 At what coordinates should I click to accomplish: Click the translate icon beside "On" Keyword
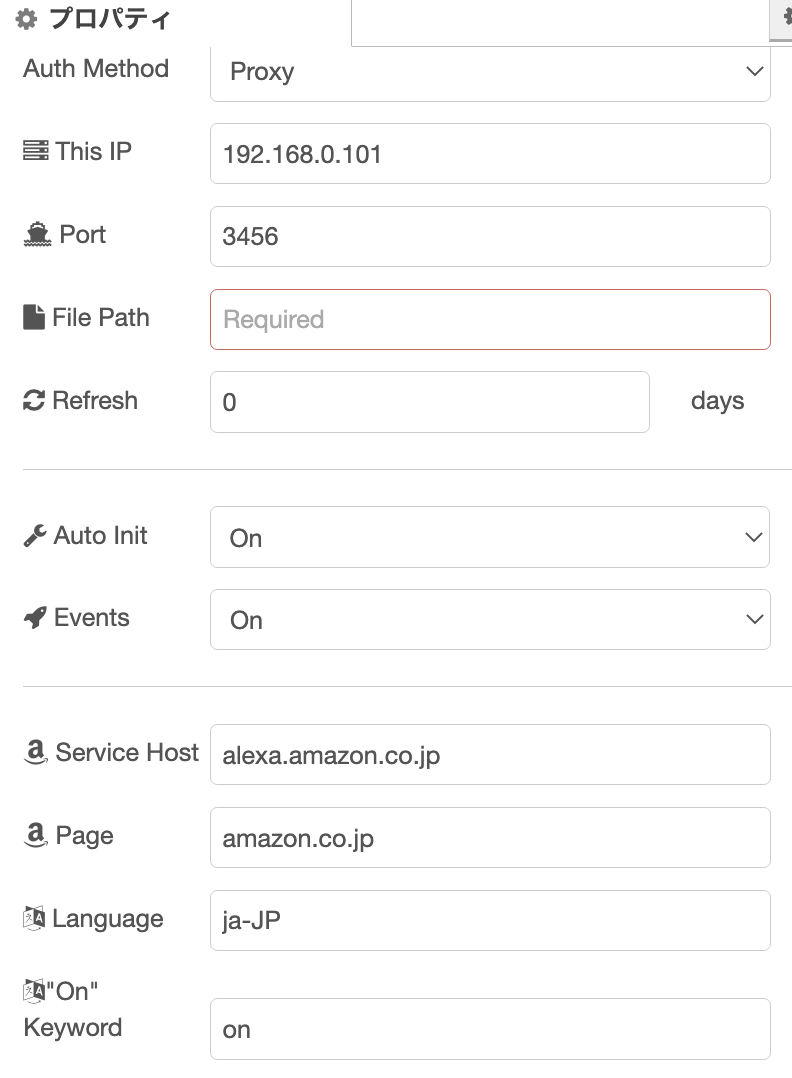pyautogui.click(x=32, y=990)
